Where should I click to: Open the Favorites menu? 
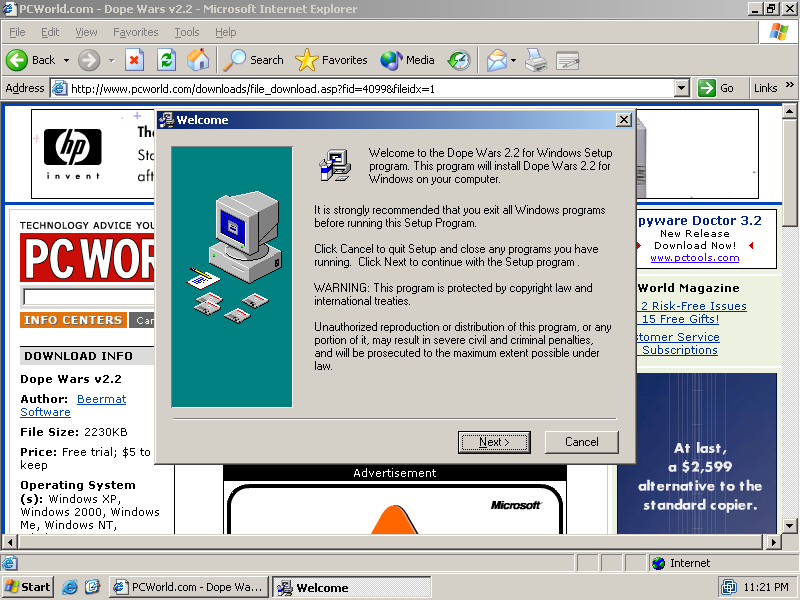tap(136, 32)
